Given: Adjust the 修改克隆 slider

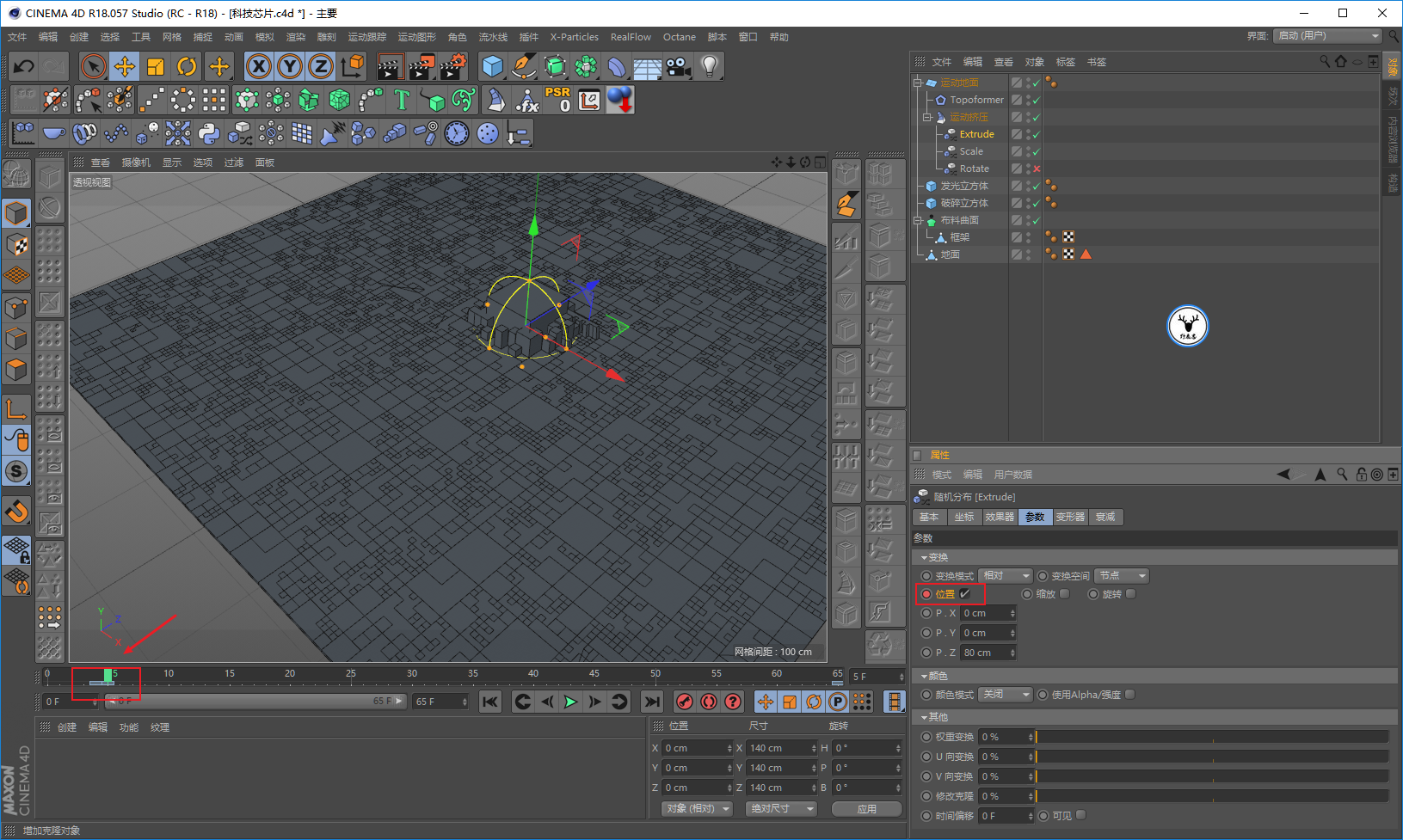Looking at the screenshot, I should tap(1212, 796).
